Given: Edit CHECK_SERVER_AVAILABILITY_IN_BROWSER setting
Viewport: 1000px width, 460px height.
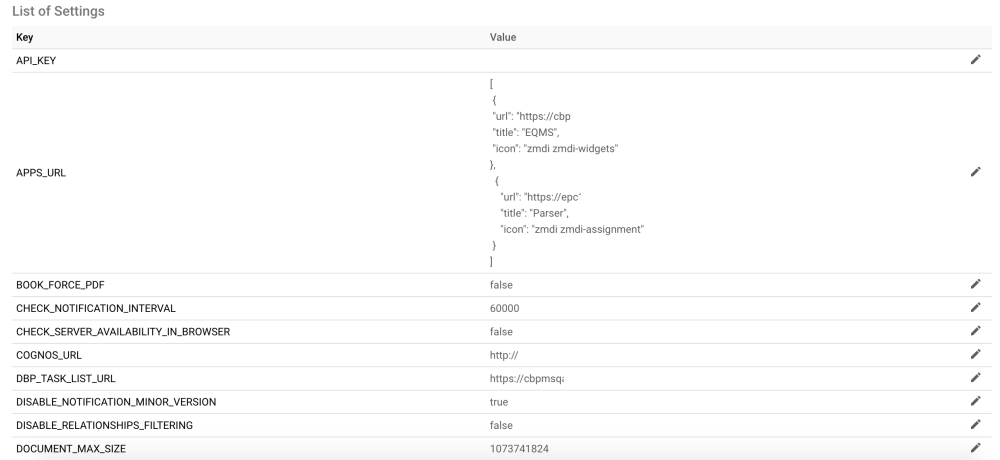Looking at the screenshot, I should click(975, 331).
